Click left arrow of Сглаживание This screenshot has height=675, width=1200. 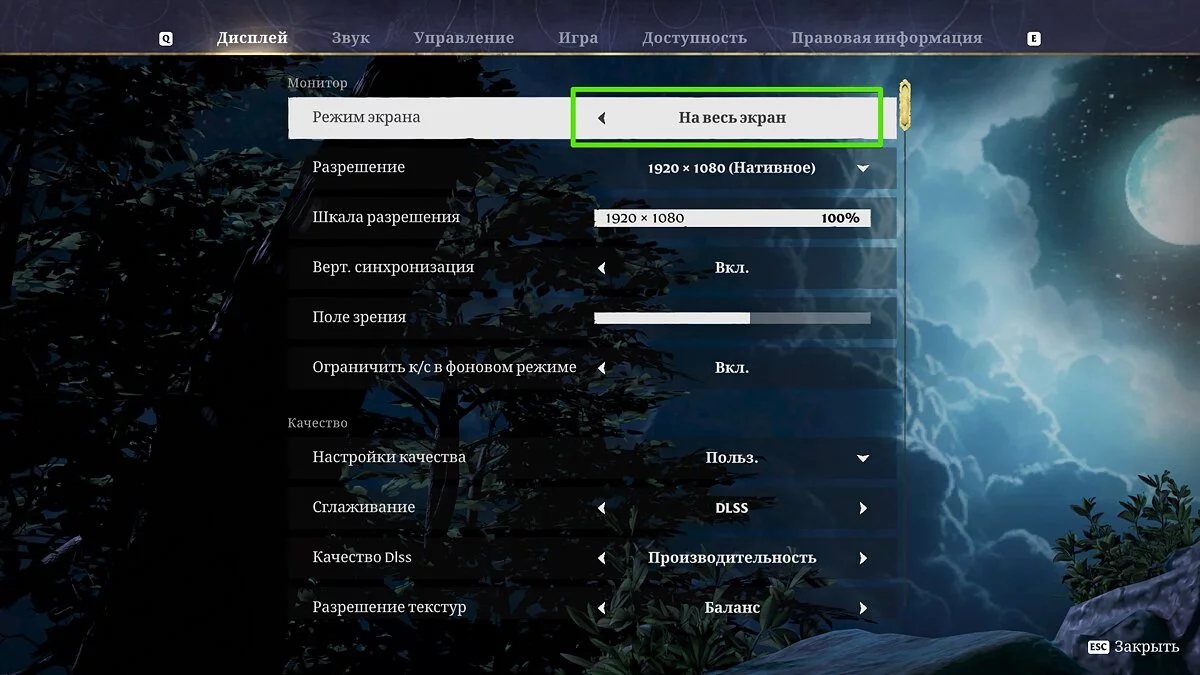tap(602, 508)
